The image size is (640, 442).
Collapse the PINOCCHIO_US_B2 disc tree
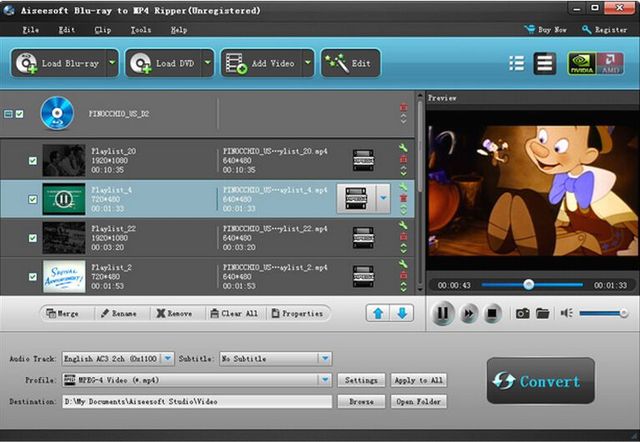[8, 114]
